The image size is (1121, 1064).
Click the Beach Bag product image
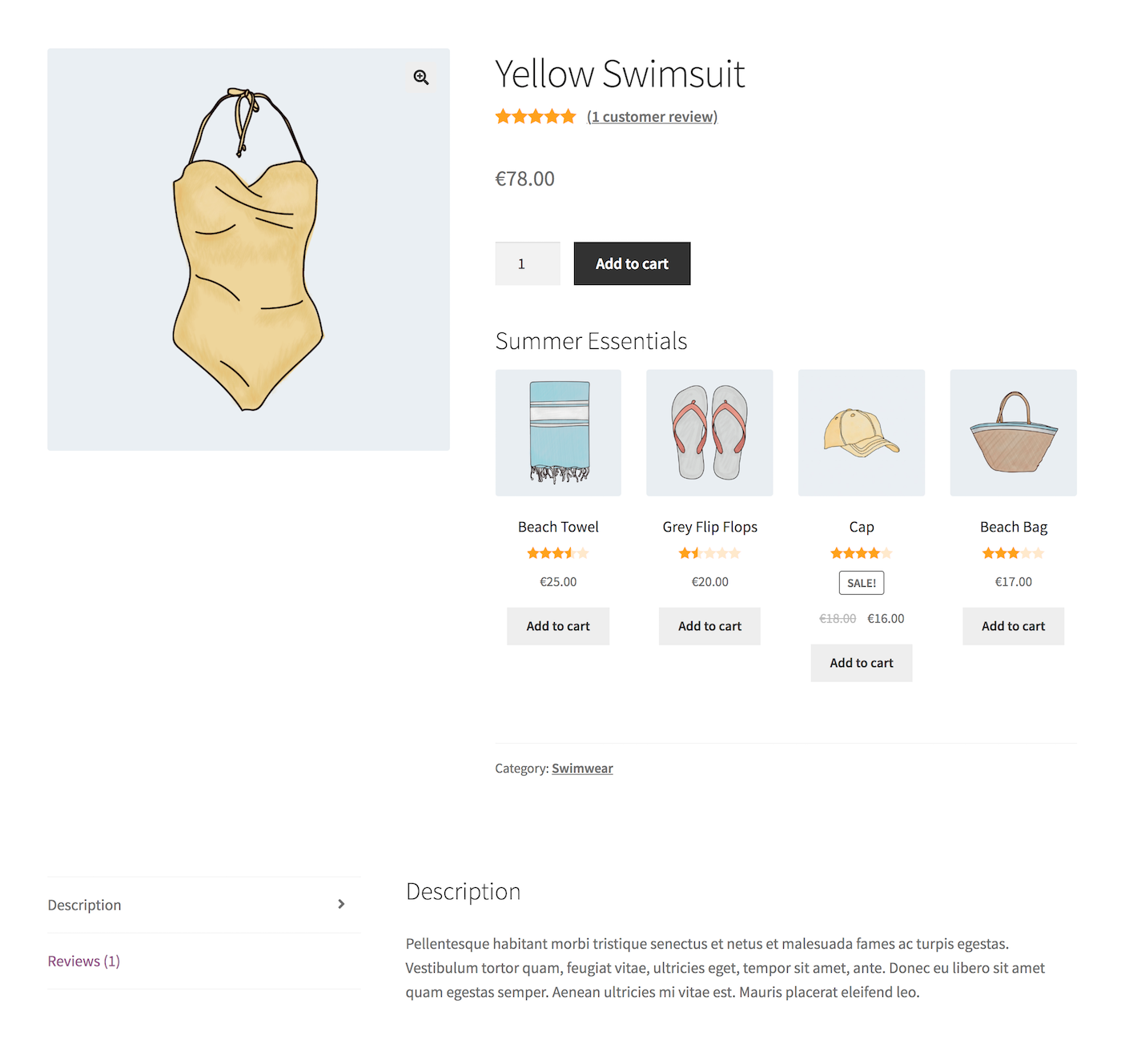1012,432
